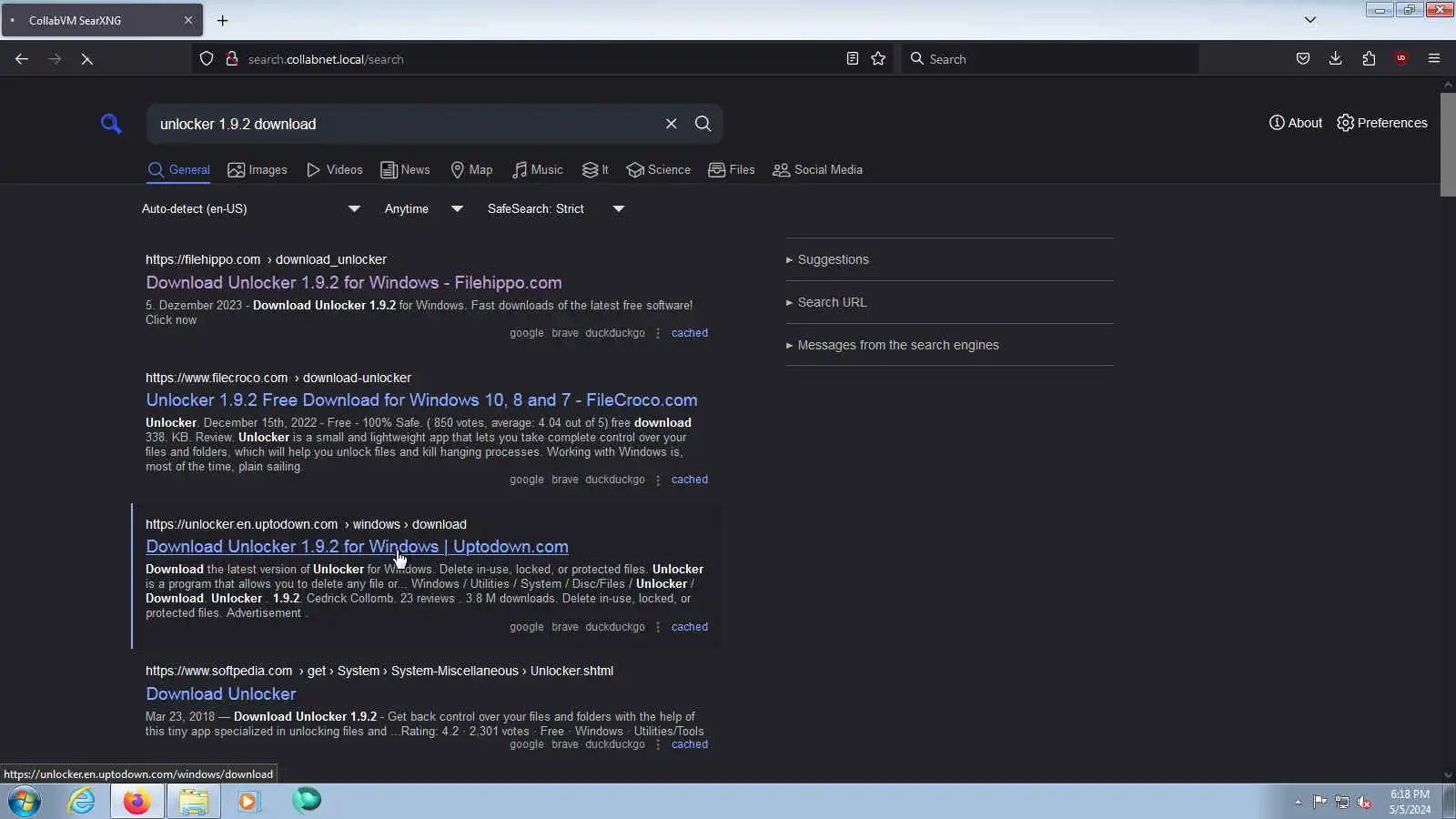Viewport: 1456px width, 819px height.
Task: Switch to the It category
Action: 596,170
